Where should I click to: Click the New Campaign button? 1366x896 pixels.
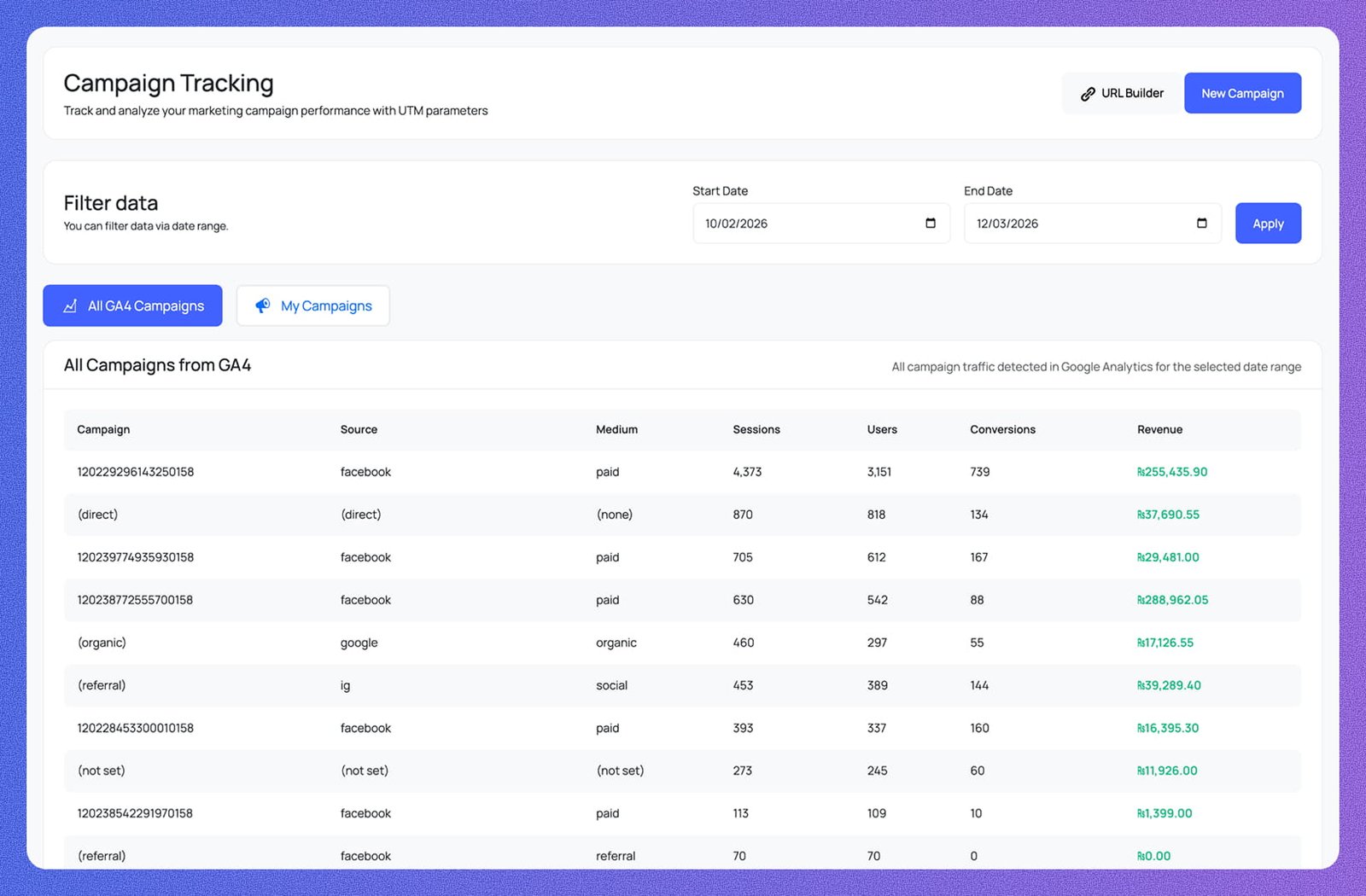pos(1242,93)
